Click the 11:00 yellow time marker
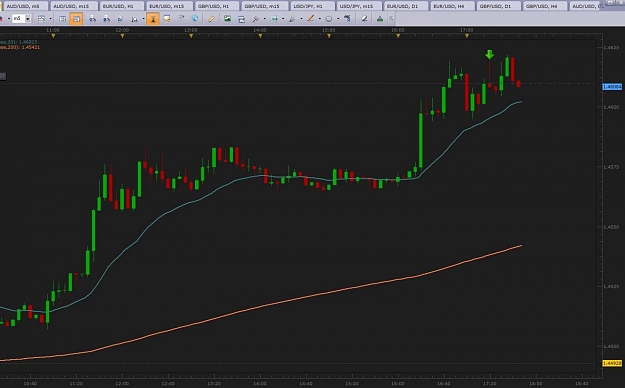 click(53, 36)
